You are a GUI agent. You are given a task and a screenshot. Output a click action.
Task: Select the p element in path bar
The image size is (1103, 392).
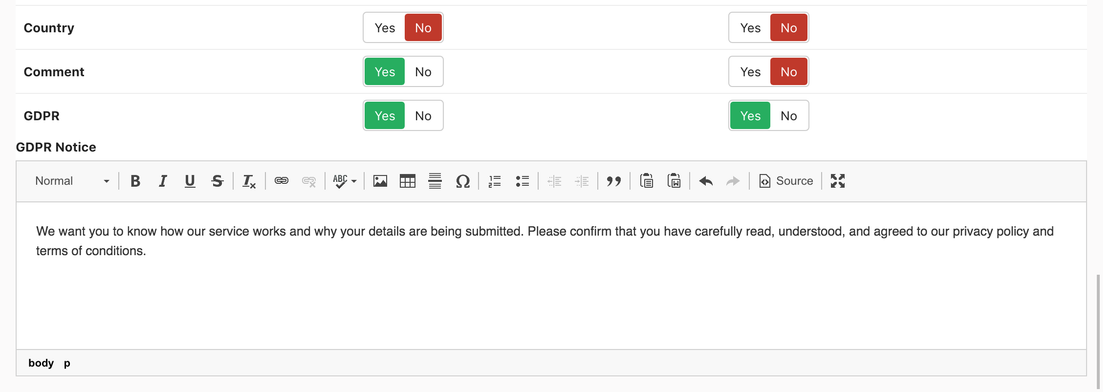(x=67, y=363)
